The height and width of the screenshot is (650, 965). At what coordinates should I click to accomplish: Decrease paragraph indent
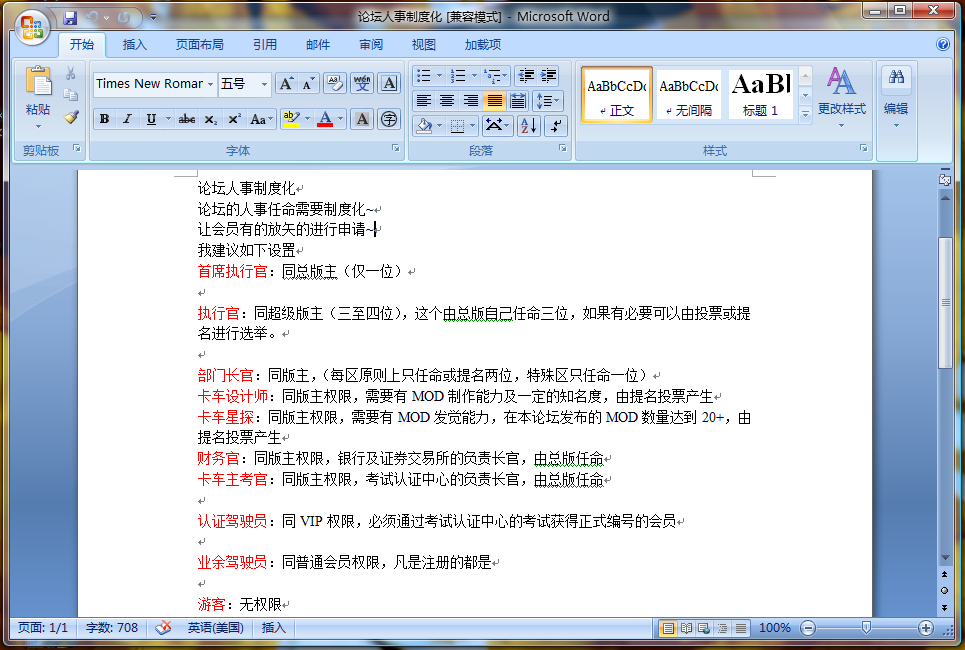point(526,76)
